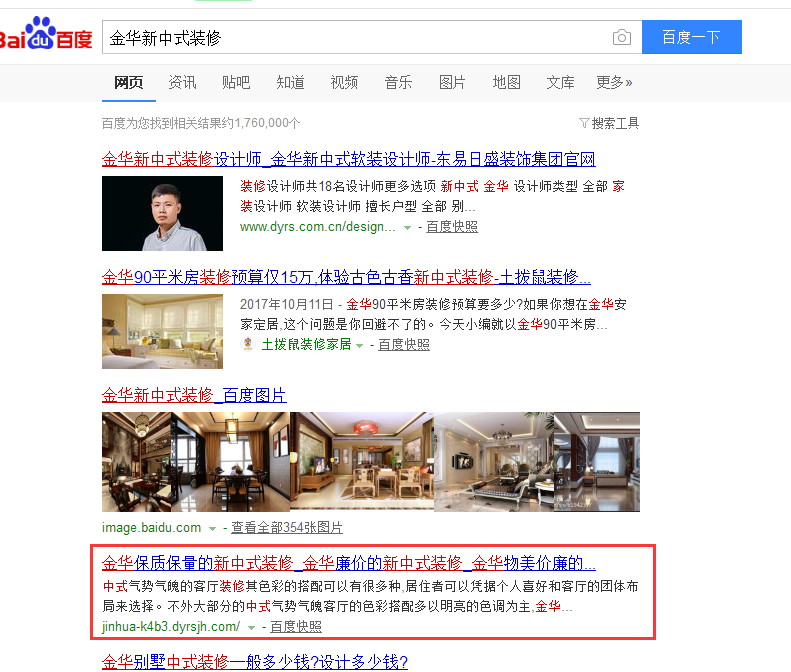Open the 地图 tab

tap(506, 82)
